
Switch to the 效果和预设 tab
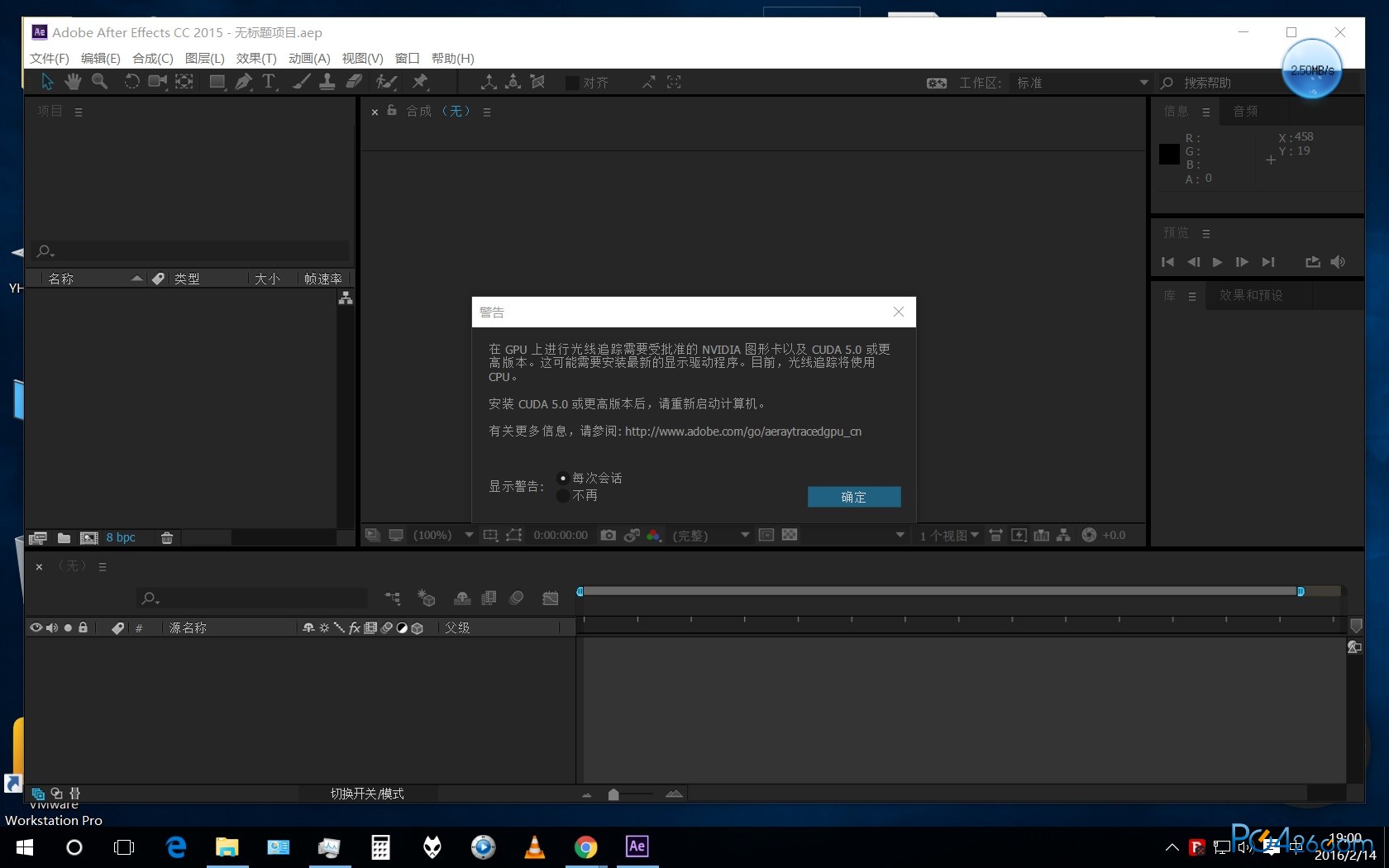click(1251, 295)
